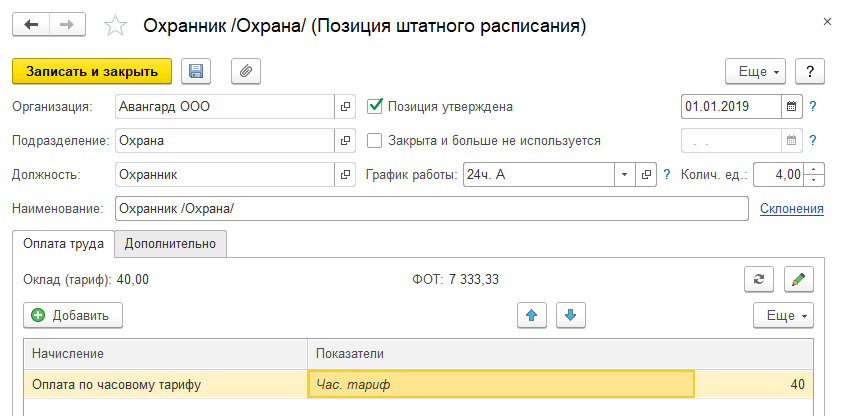The image size is (843, 416).
Task: Click the paperclip attachments icon
Action: click(246, 71)
